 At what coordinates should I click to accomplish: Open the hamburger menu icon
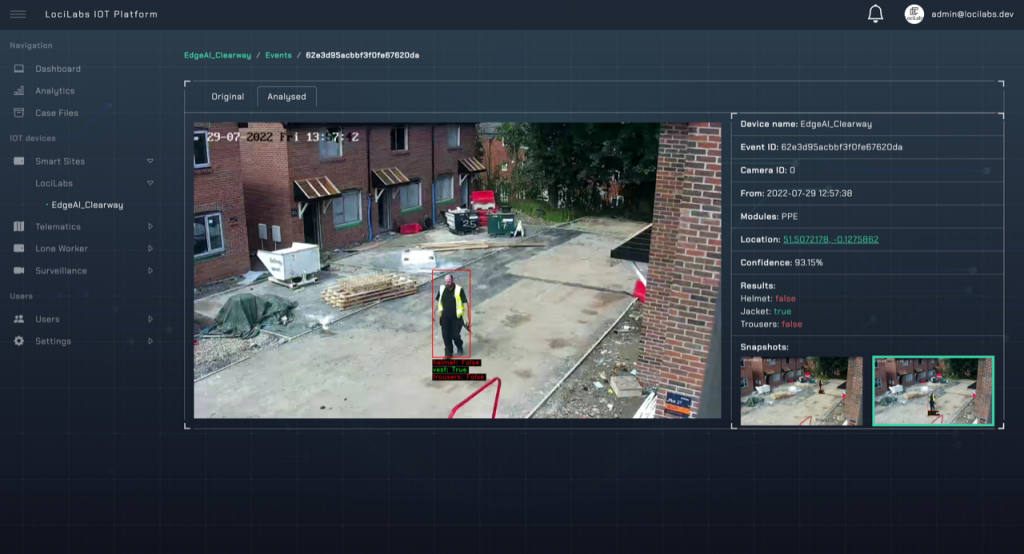click(18, 14)
